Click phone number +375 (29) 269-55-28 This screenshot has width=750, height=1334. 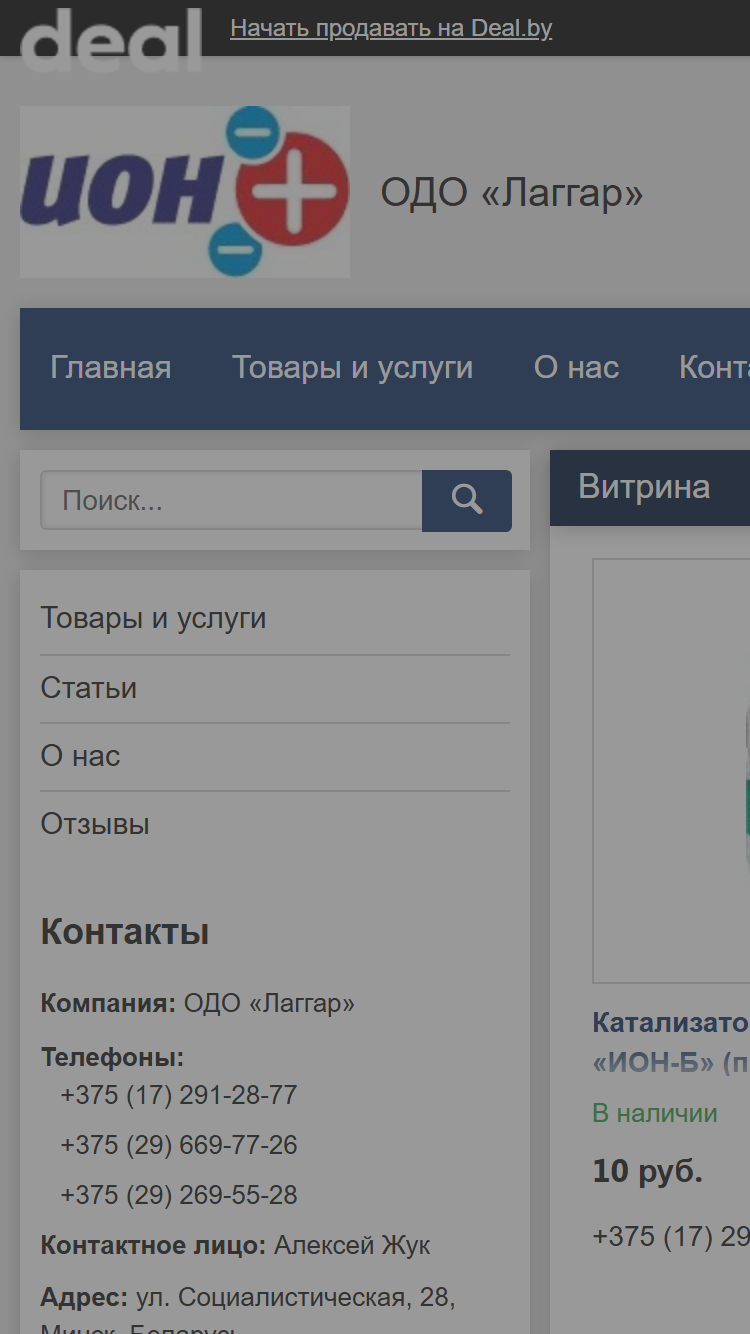(x=179, y=1195)
